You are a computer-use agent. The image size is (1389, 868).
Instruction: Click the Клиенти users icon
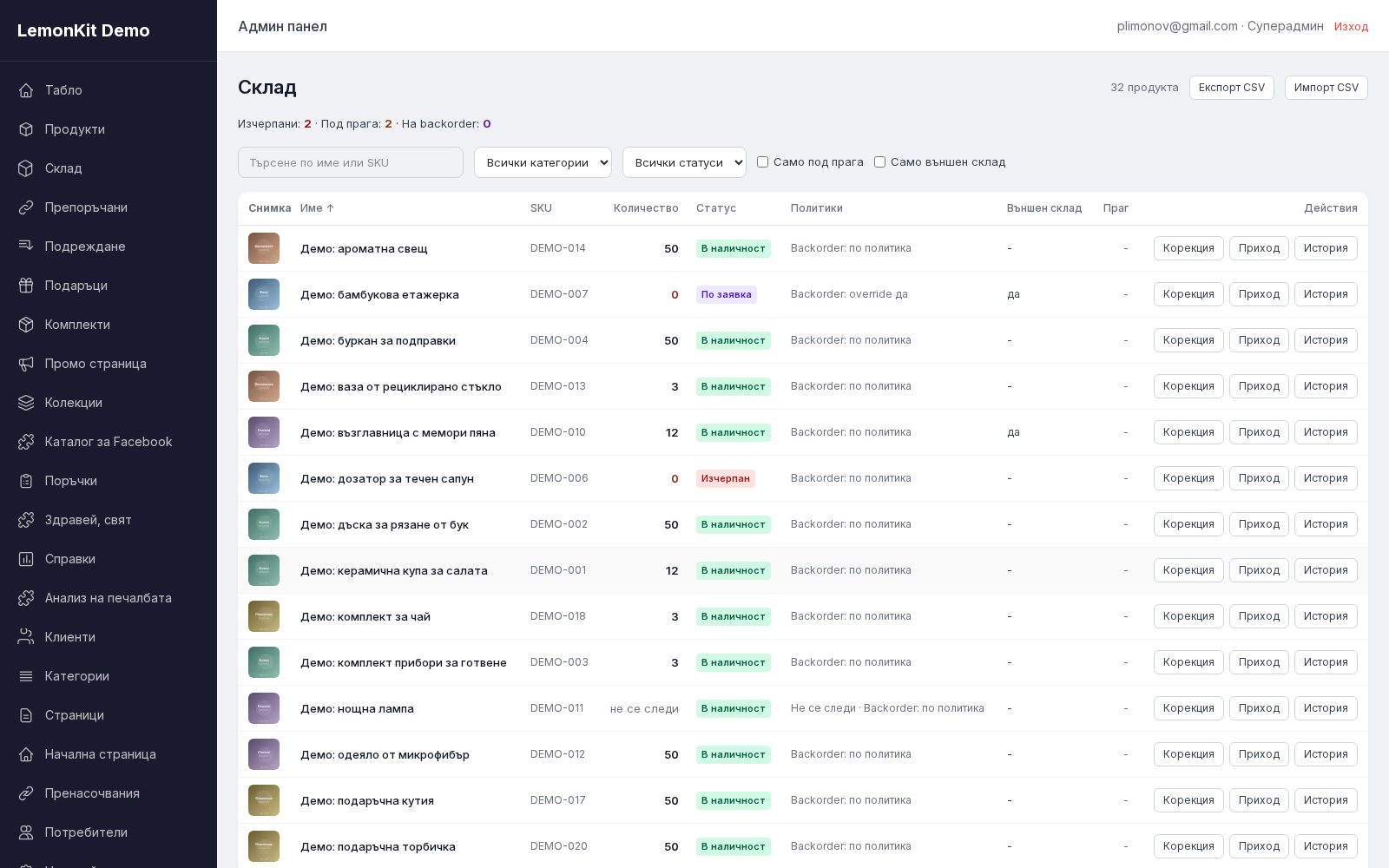26,637
